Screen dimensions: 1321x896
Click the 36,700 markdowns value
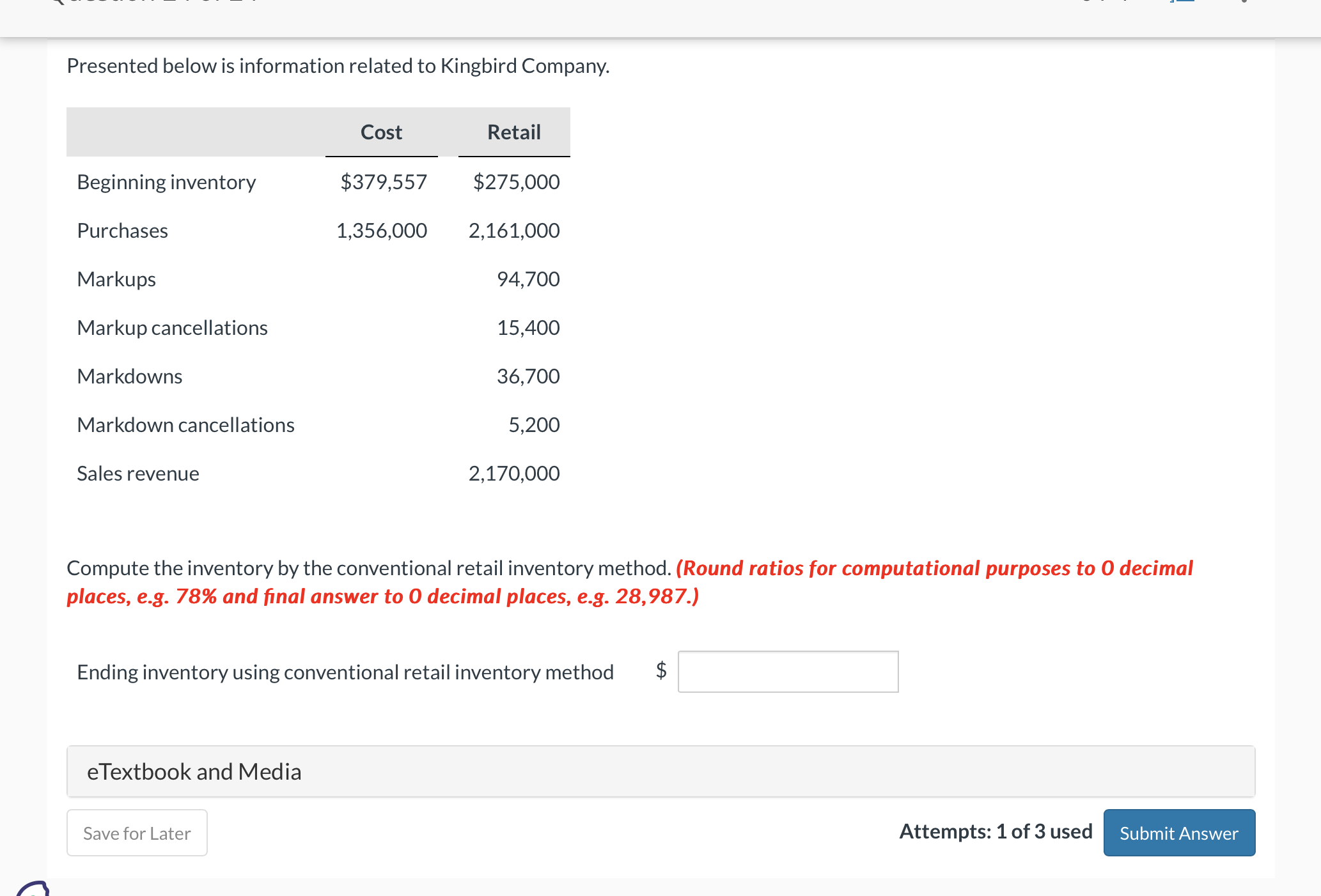click(x=528, y=376)
